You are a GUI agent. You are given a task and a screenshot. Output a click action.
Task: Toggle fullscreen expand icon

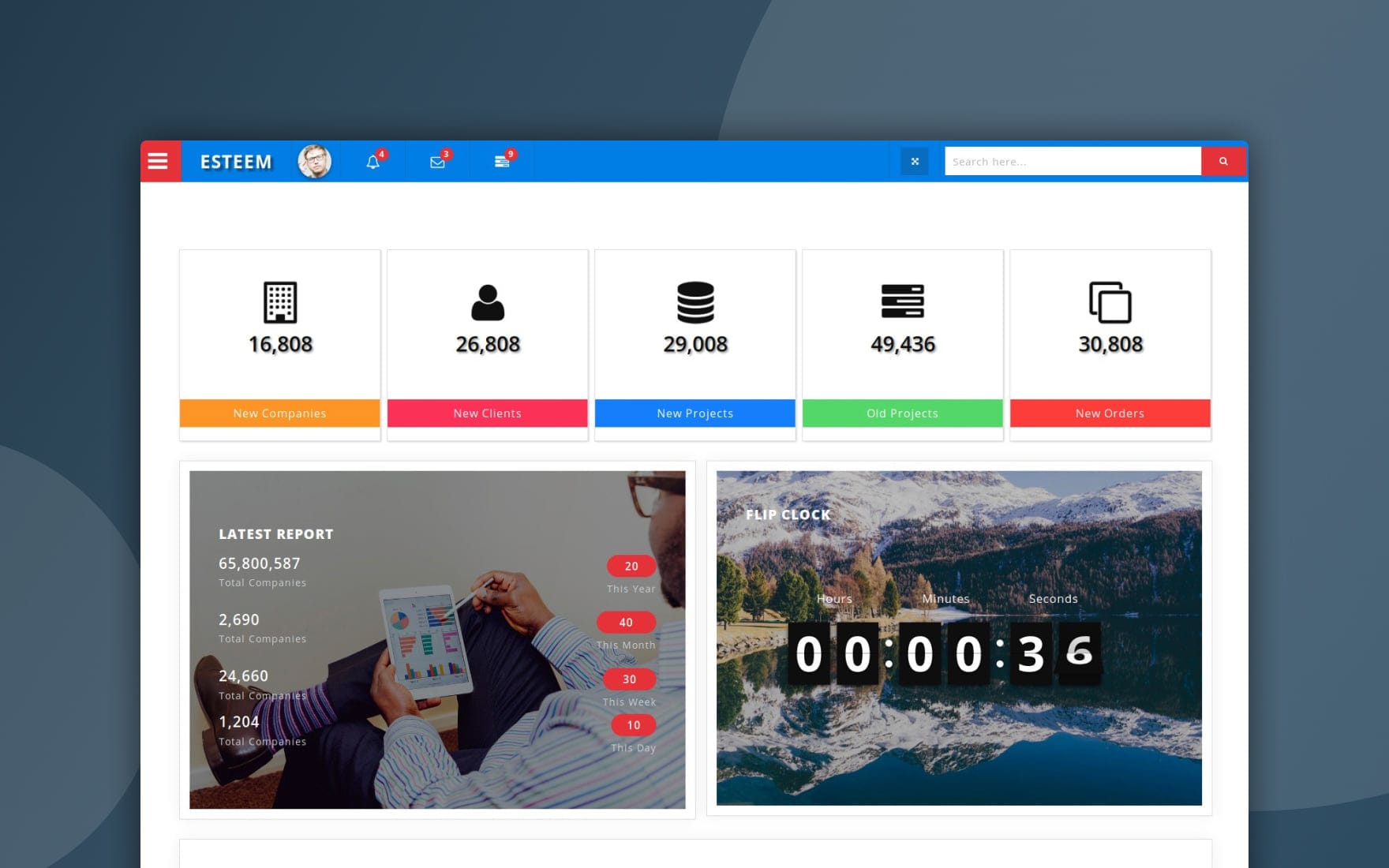click(x=915, y=161)
